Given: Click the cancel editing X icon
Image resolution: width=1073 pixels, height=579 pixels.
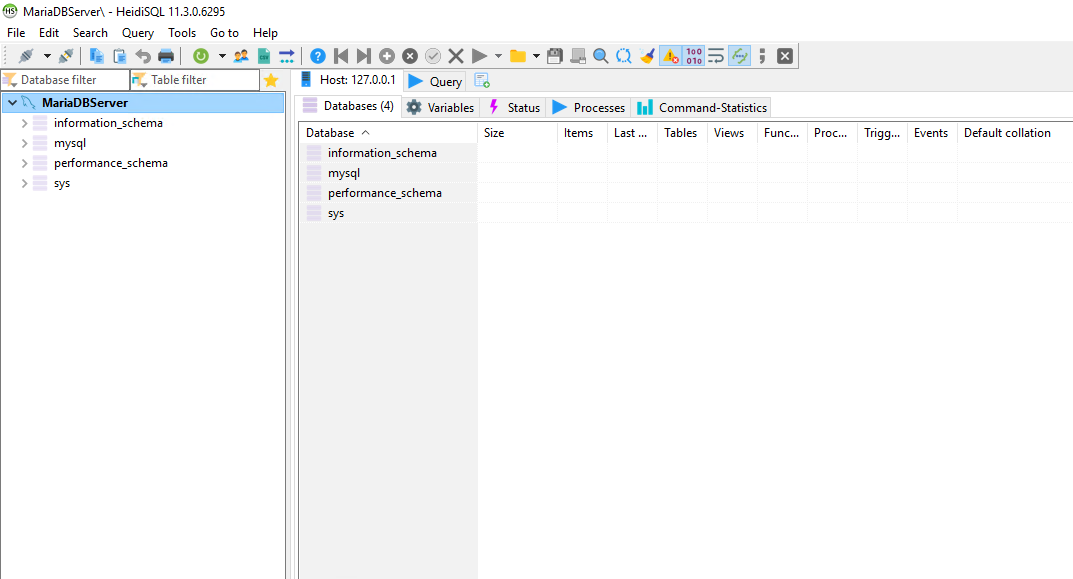Looking at the screenshot, I should (x=456, y=56).
